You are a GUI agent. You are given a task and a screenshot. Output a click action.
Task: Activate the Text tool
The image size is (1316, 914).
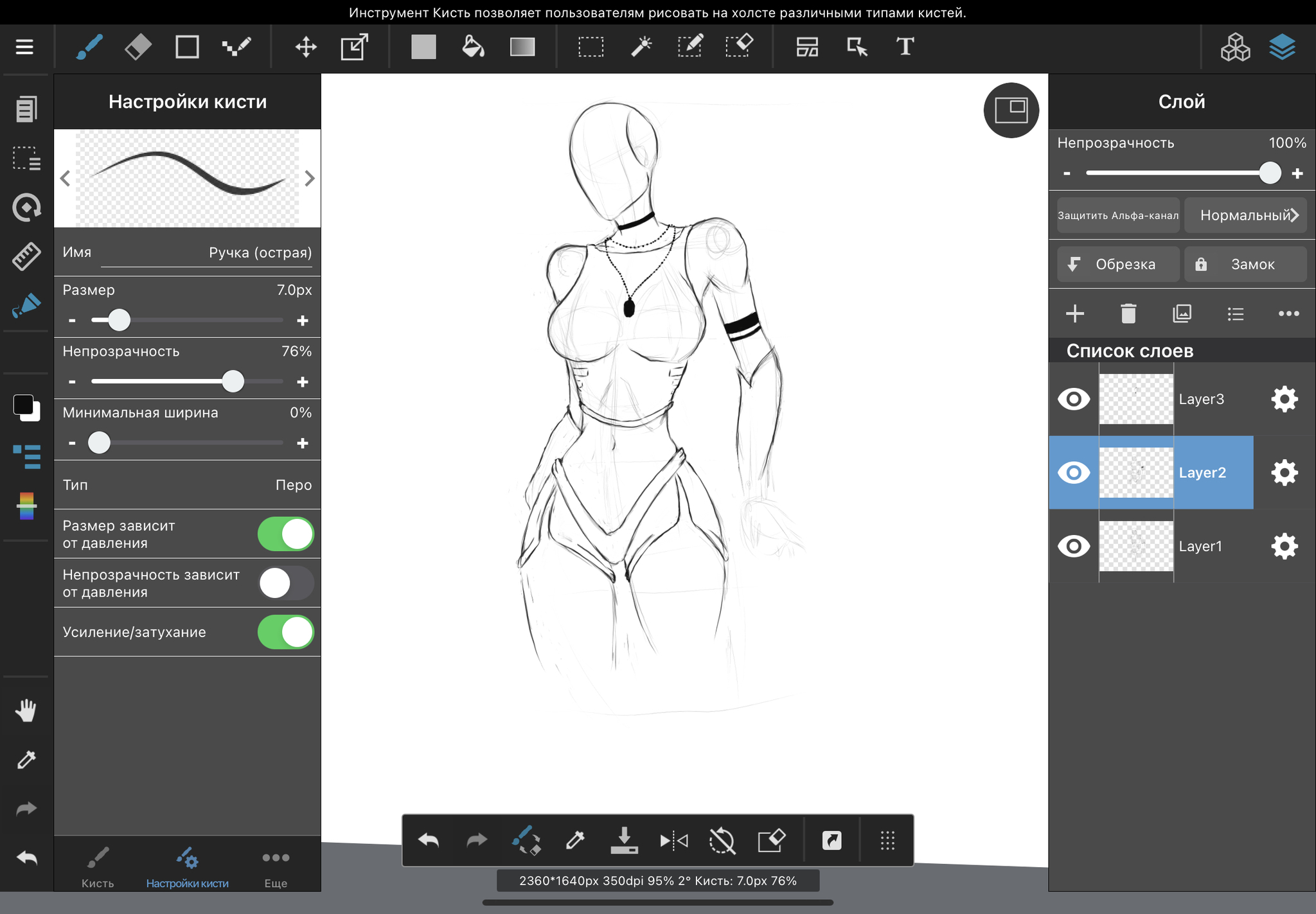point(905,47)
